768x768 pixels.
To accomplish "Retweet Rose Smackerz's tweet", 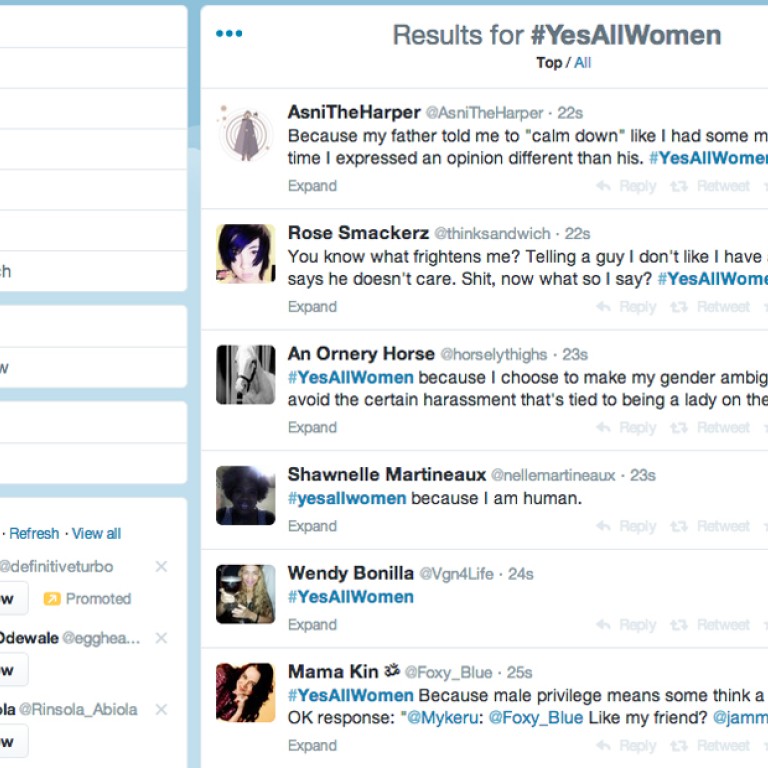I will (x=710, y=307).
